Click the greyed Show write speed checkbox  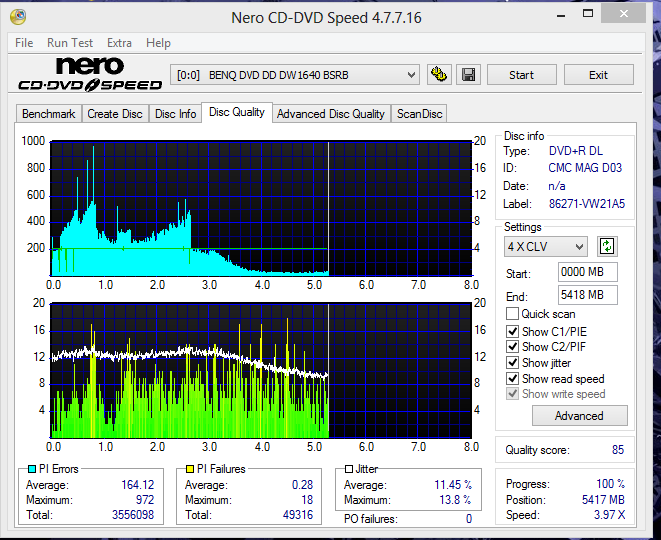[x=512, y=394]
